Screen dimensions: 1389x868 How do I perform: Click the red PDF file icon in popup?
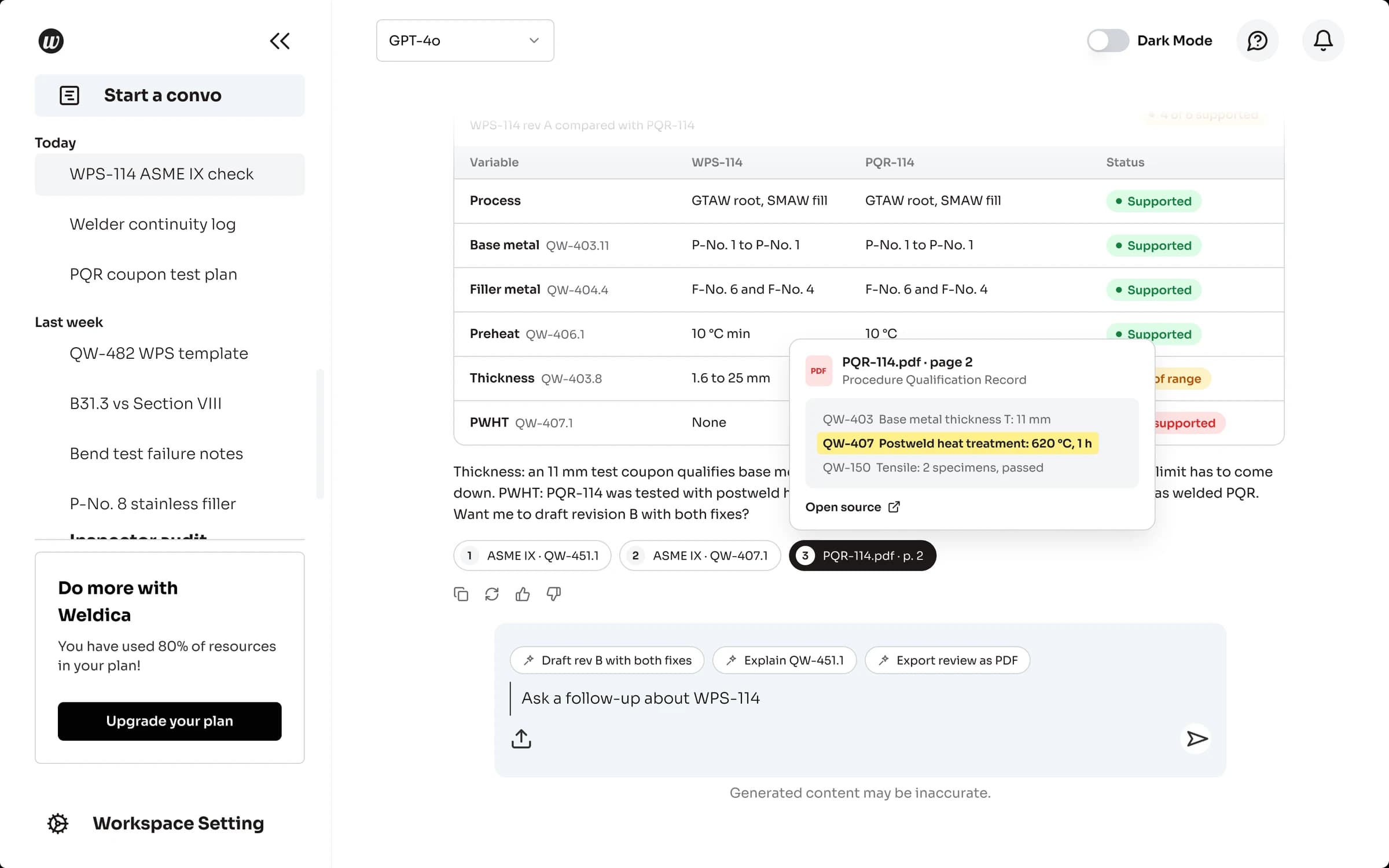pyautogui.click(x=818, y=370)
